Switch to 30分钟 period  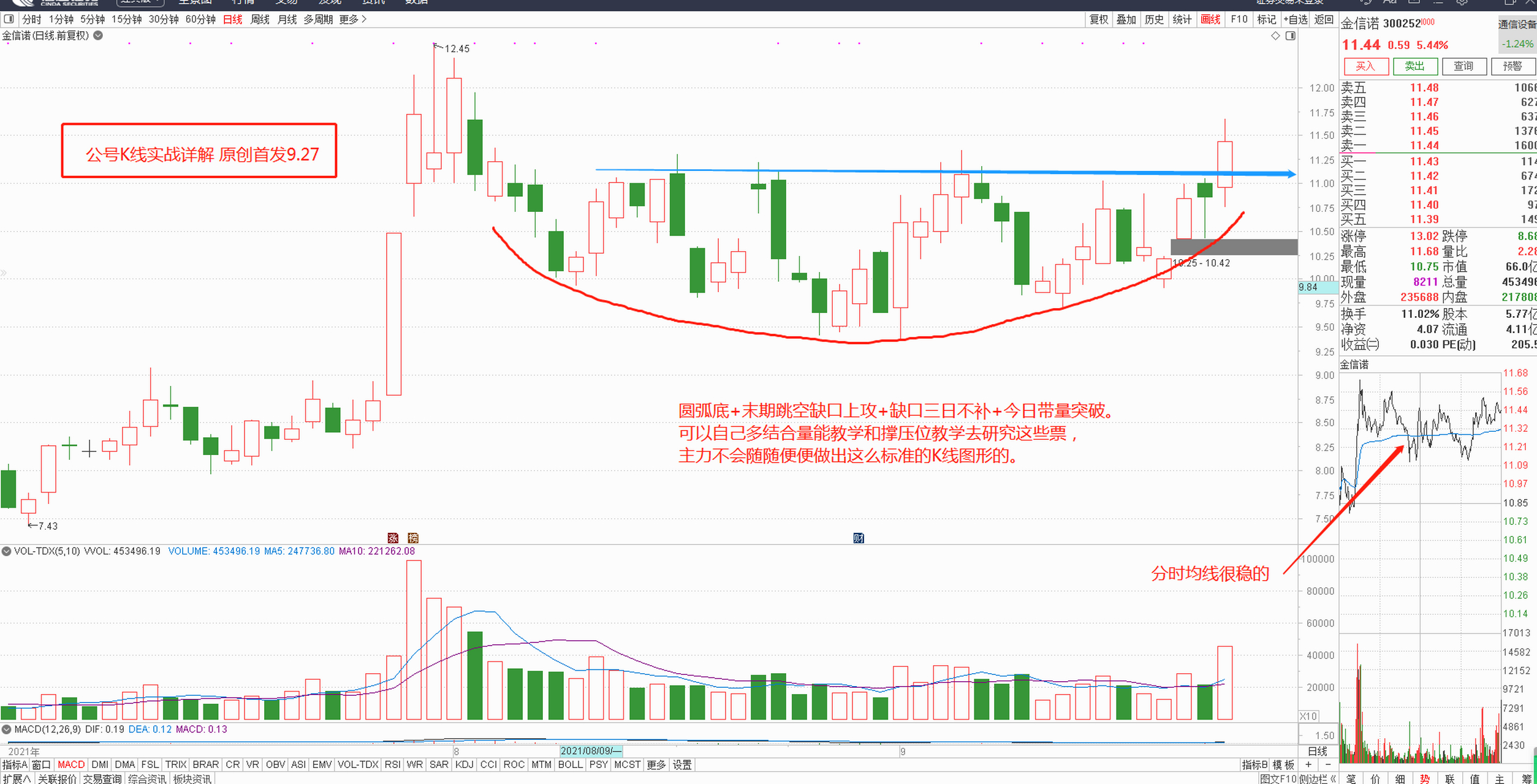tap(164, 19)
